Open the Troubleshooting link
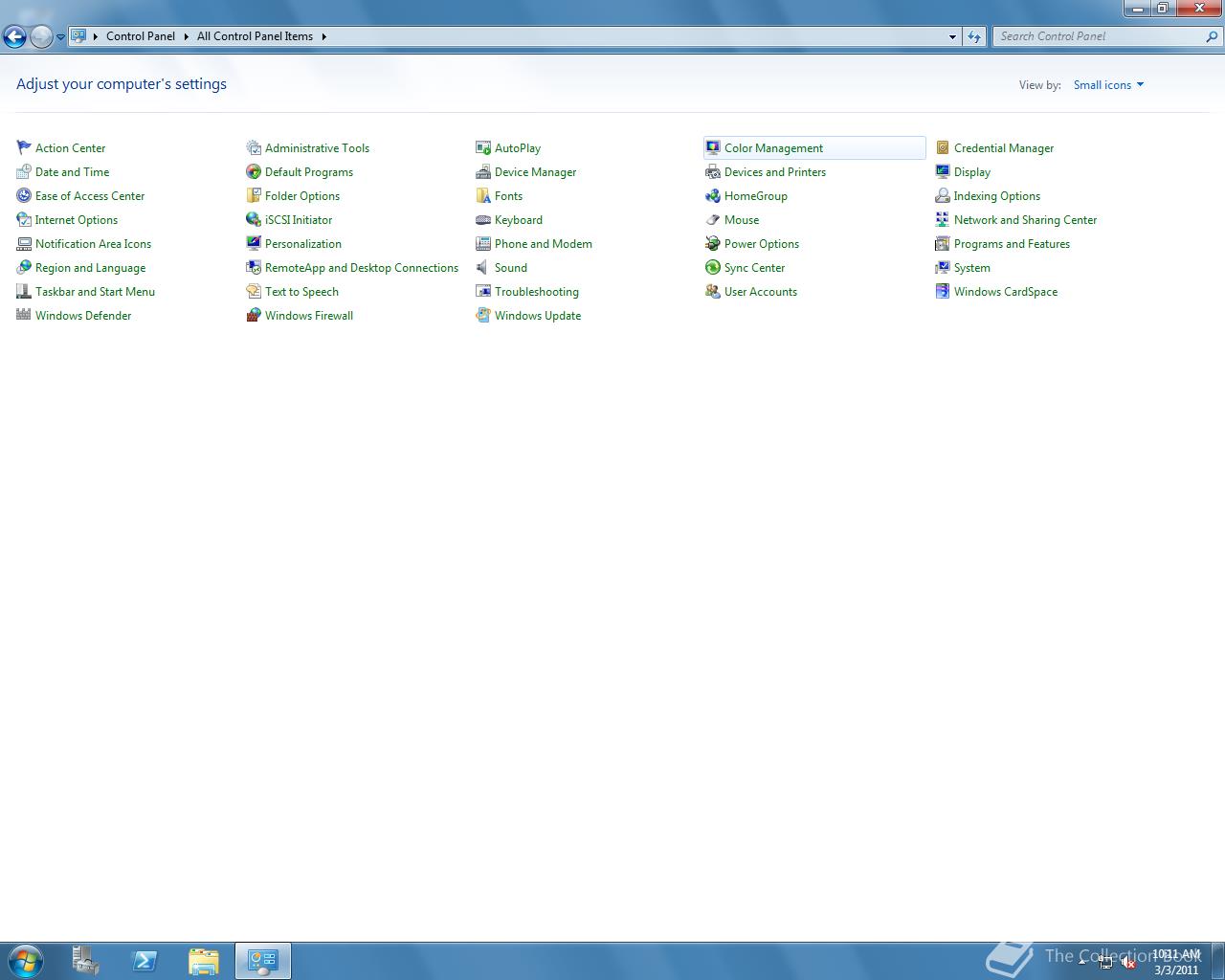The image size is (1225, 980). click(536, 292)
